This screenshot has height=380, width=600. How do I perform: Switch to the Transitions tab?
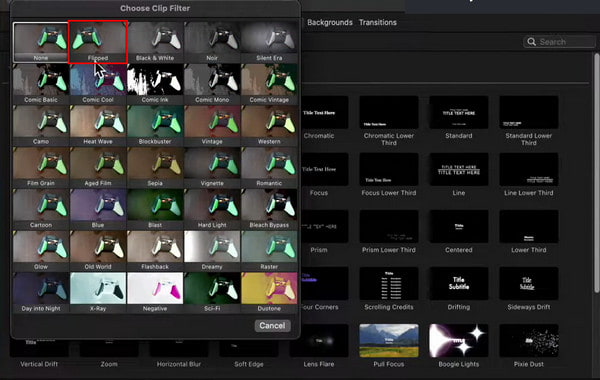pyautogui.click(x=378, y=22)
